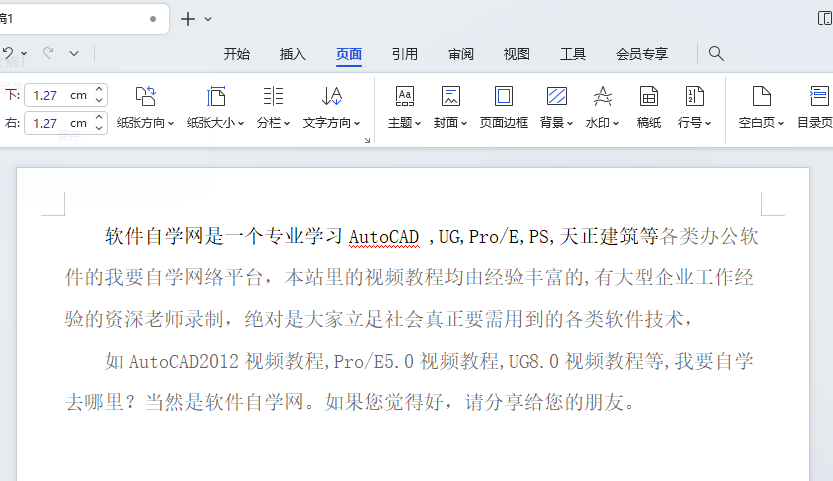
Task: Select the 页面 ribbon tab
Action: pyautogui.click(x=349, y=54)
